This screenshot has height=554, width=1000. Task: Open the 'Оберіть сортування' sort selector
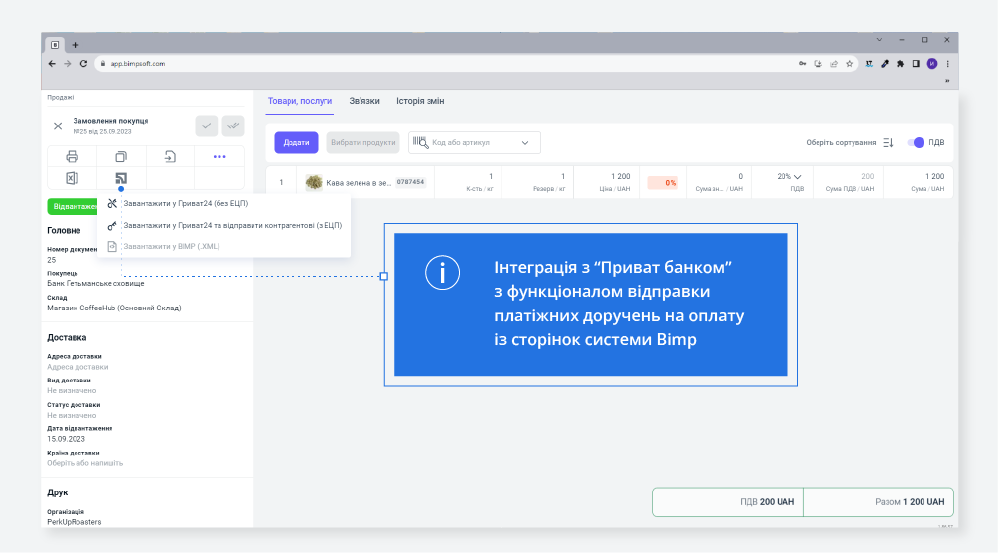(x=850, y=143)
